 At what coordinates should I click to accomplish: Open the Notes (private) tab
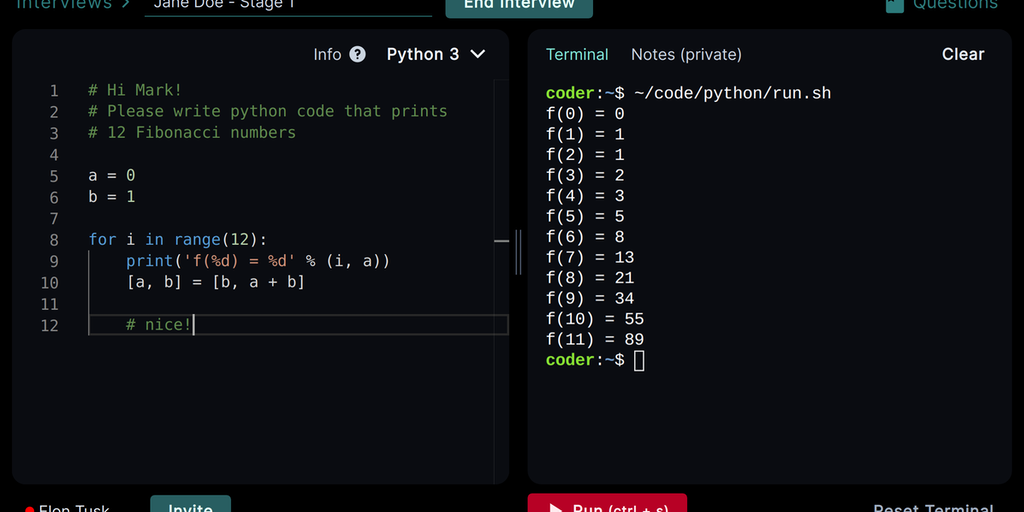(686, 55)
